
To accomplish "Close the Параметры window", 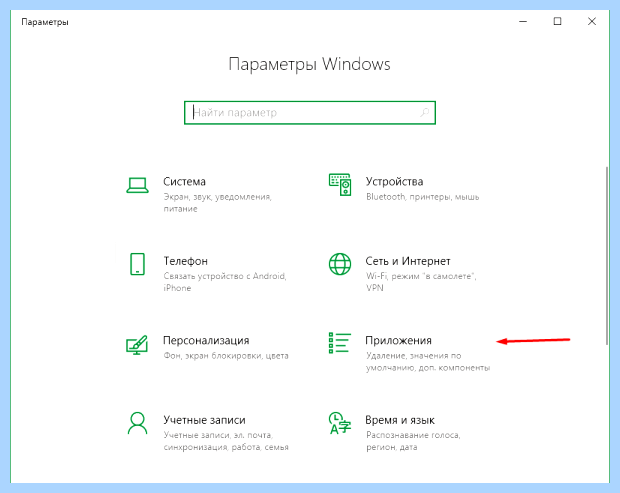I will (x=592, y=21).
